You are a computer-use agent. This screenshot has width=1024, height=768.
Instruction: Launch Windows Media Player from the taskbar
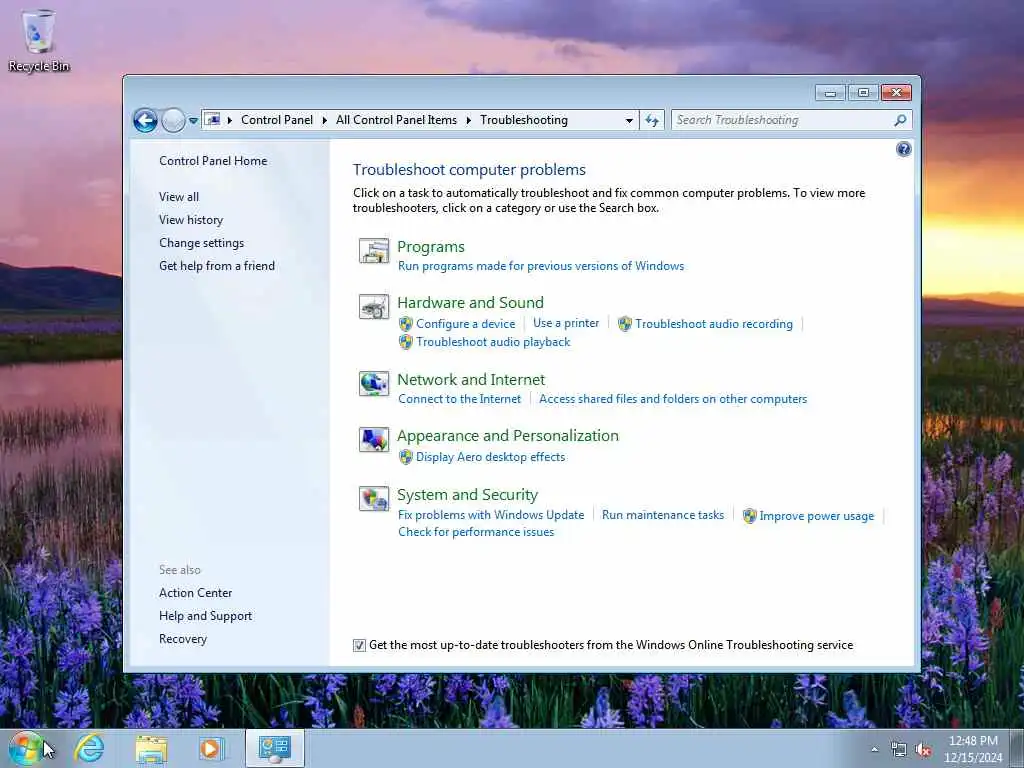click(212, 748)
